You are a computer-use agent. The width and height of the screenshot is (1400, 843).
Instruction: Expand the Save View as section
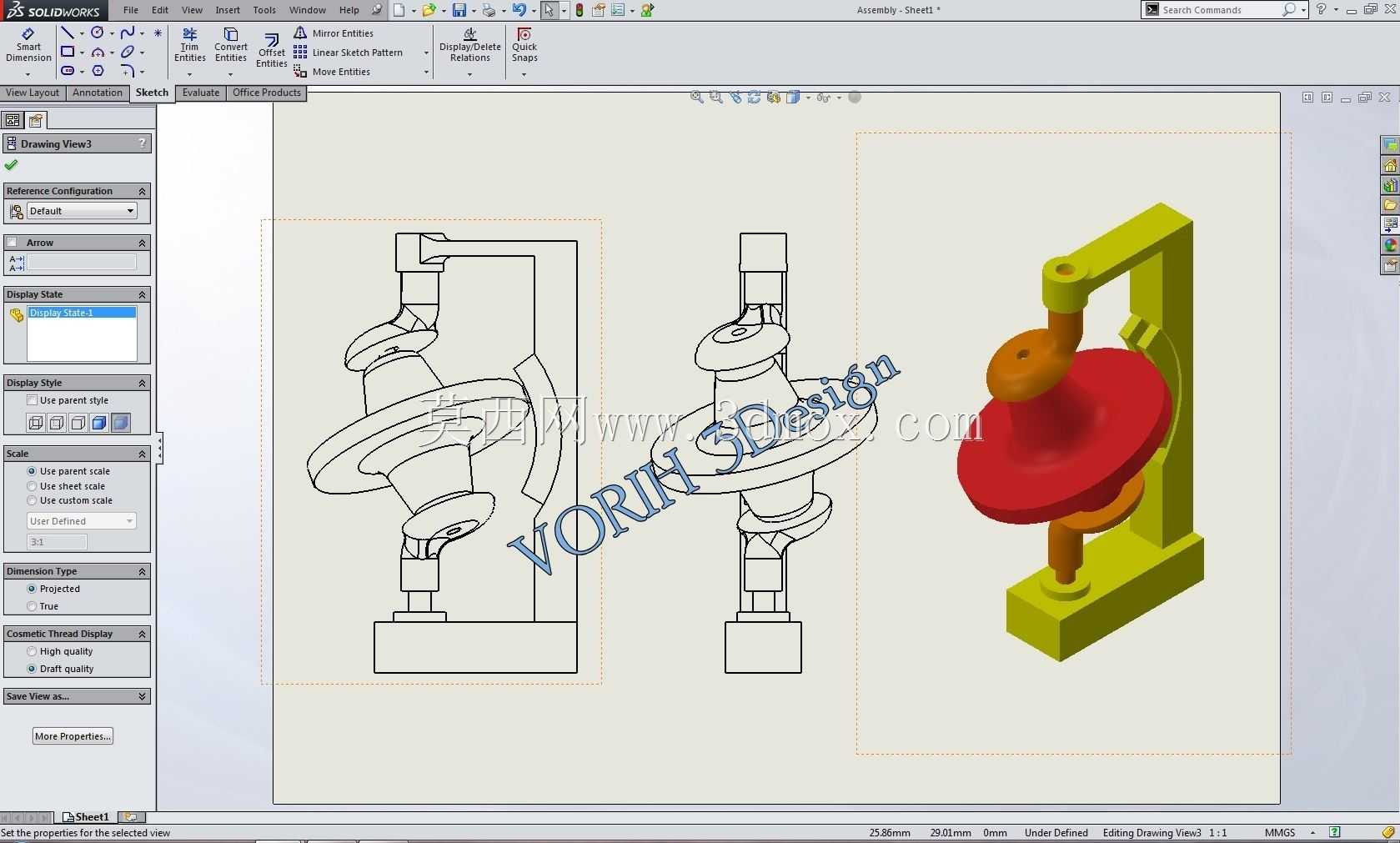142,696
